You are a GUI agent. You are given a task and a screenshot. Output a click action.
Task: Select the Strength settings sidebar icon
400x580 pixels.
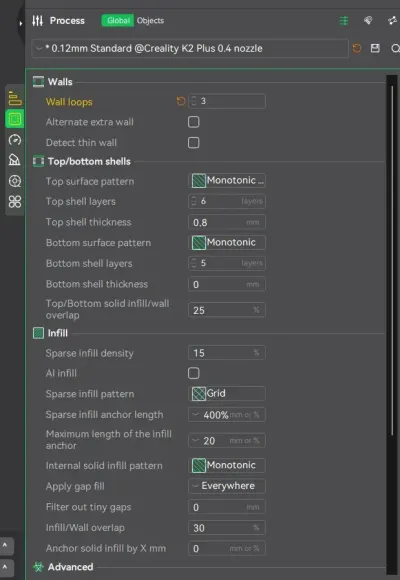click(x=15, y=119)
